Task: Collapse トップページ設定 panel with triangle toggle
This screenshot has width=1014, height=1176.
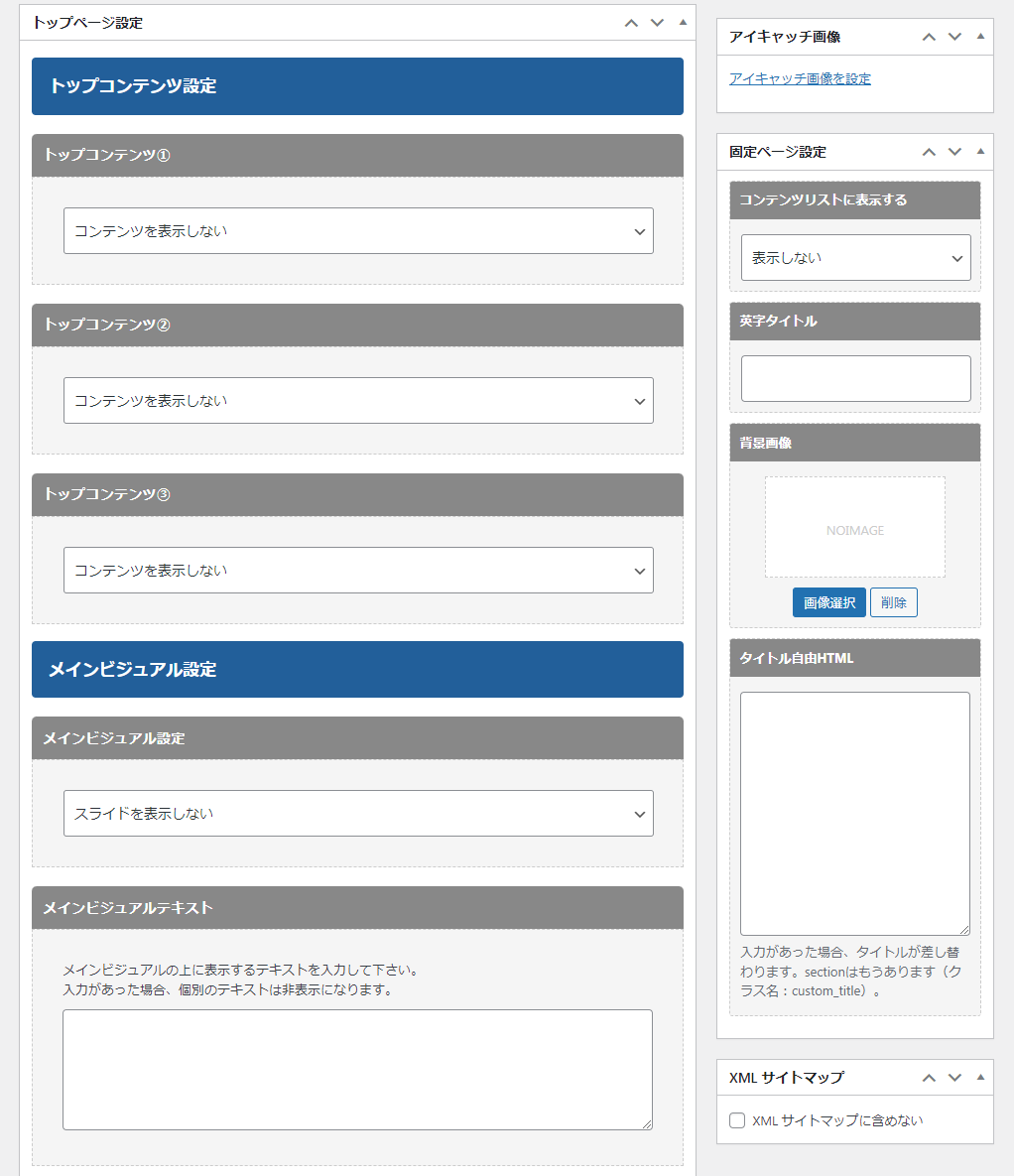Action: (683, 22)
